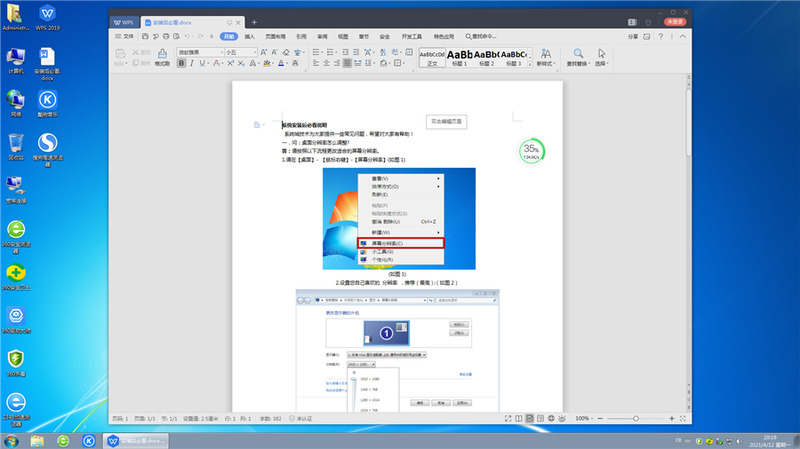The image size is (800, 449).
Task: Click the font color A button
Action: point(281,63)
